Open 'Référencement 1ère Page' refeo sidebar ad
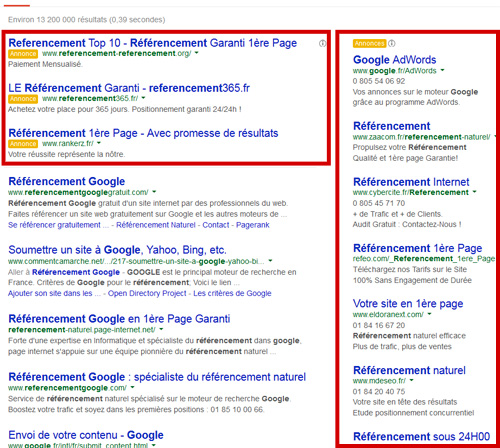The width and height of the screenshot is (500, 448). coord(418,248)
